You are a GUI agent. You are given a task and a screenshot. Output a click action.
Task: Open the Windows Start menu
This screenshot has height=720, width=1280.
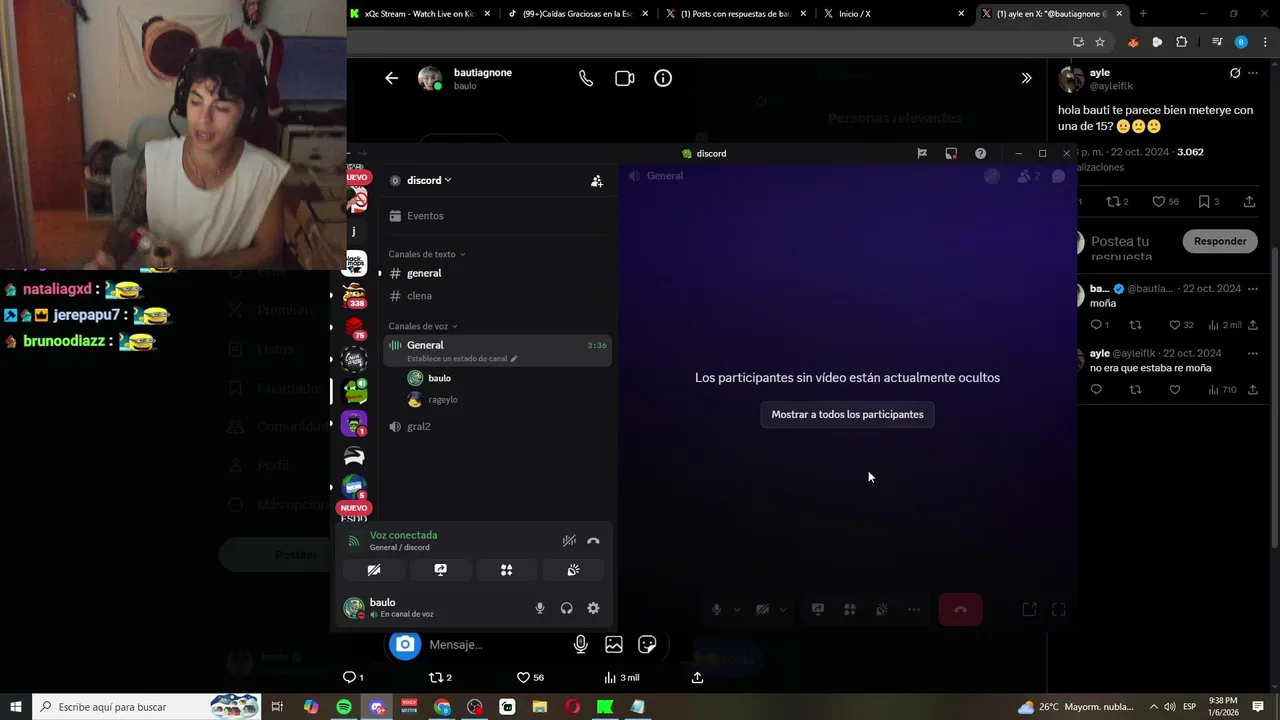click(16, 707)
